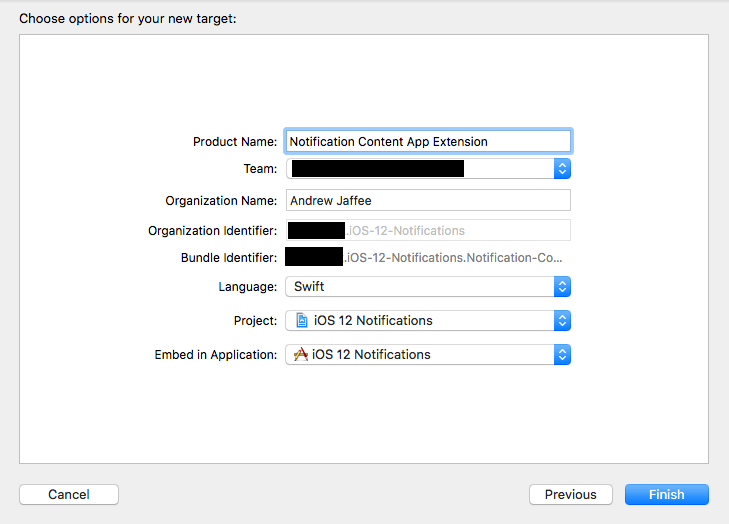The height and width of the screenshot is (524, 729).
Task: Click the Xcode project file icon
Action: pos(301,321)
